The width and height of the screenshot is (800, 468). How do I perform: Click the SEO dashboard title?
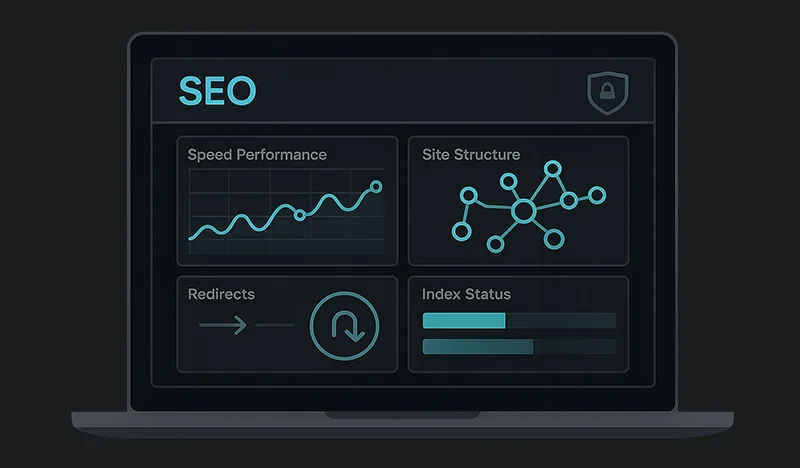[x=217, y=91]
